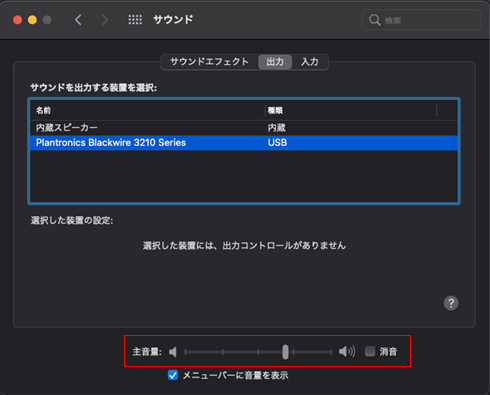Click the 内蔵 type cell
The height and width of the screenshot is (395, 490).
(277, 128)
